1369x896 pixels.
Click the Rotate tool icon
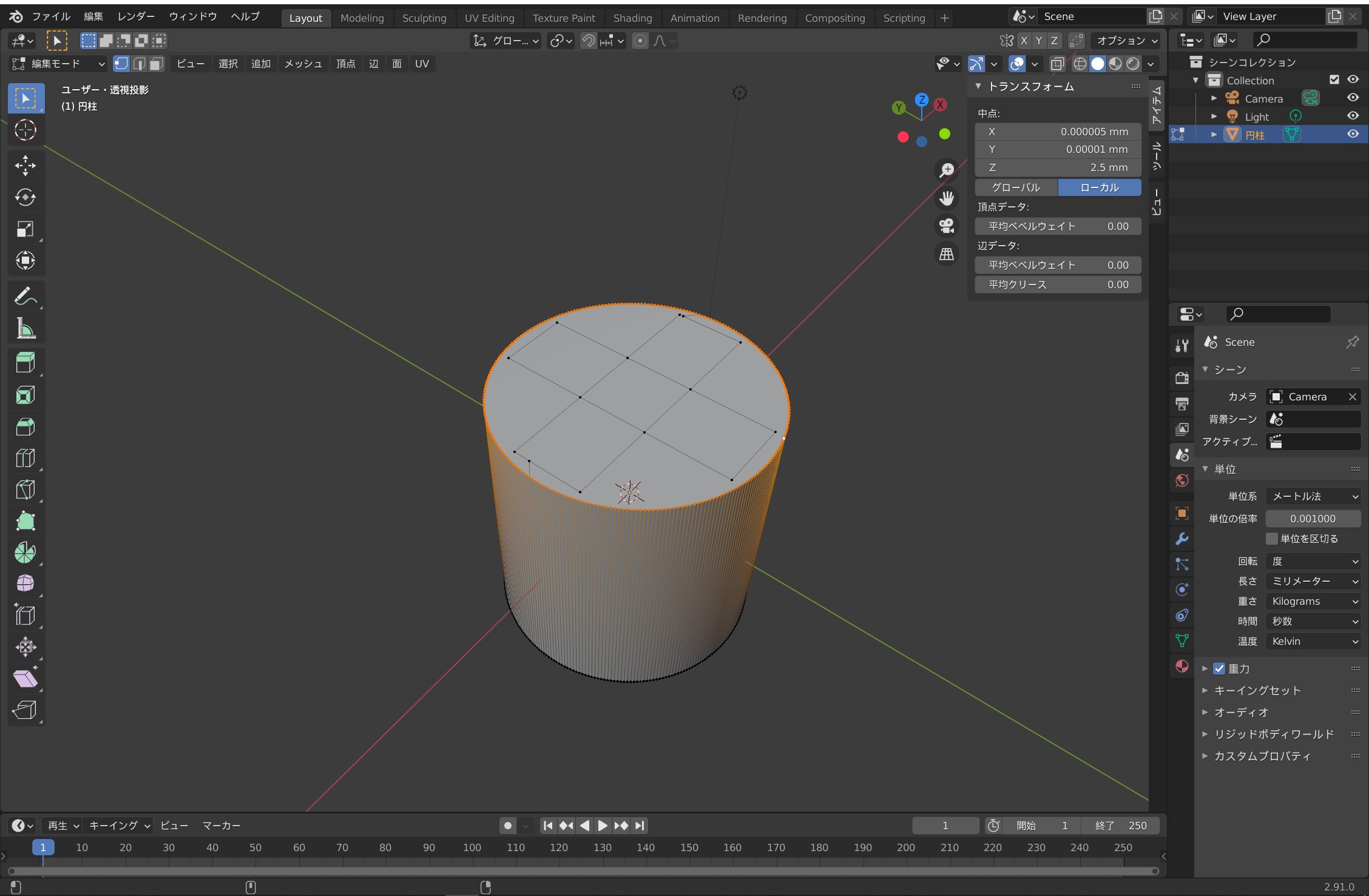[25, 197]
